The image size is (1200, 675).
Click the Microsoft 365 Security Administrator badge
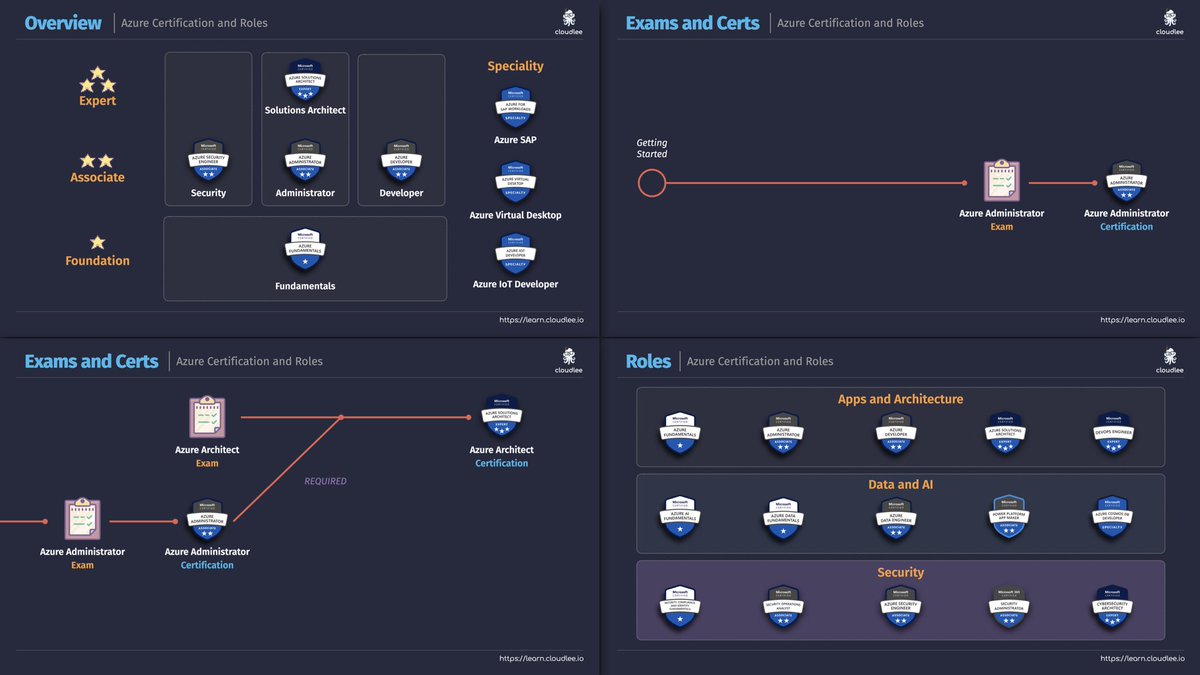(x=1008, y=607)
